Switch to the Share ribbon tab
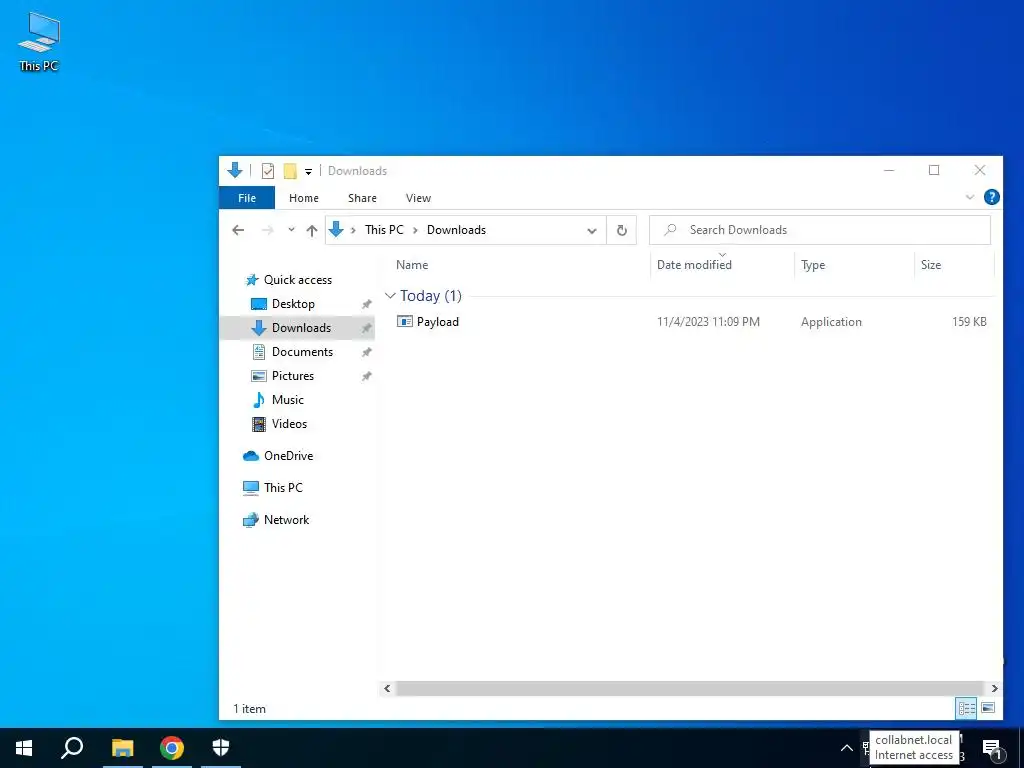1024x768 pixels. [362, 198]
